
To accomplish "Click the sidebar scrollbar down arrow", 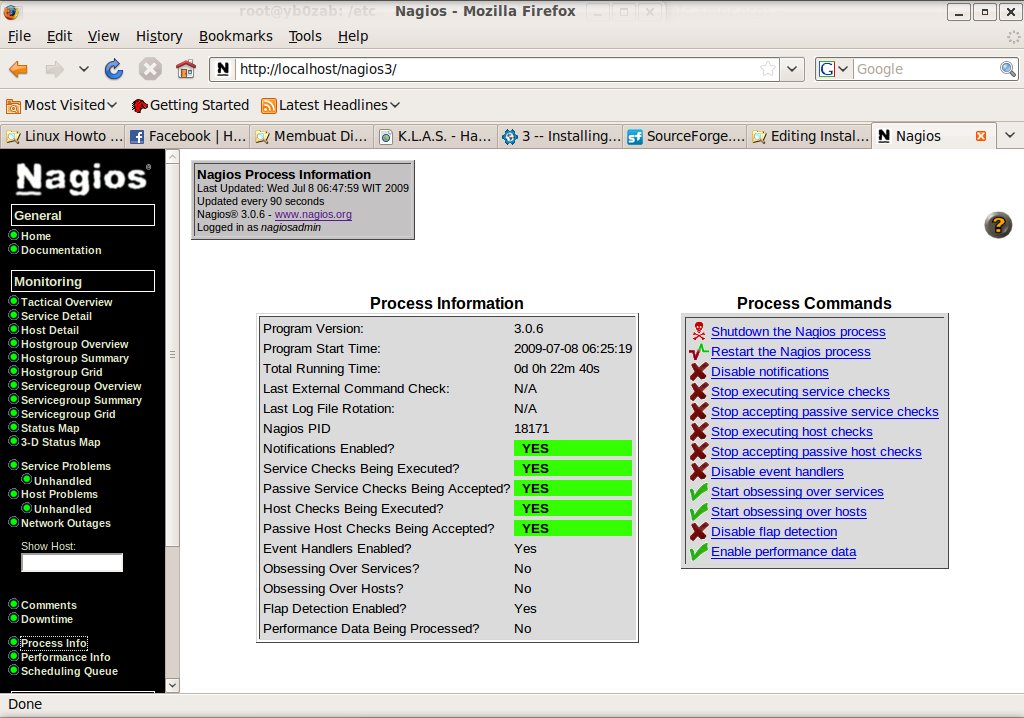I will tap(172, 684).
